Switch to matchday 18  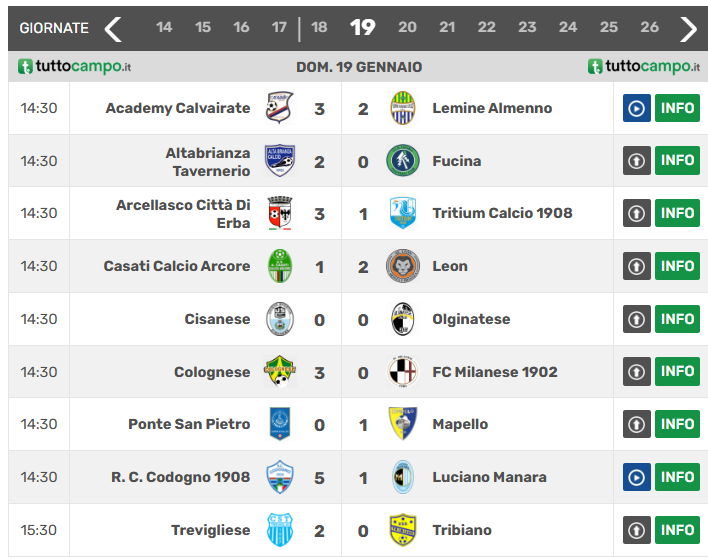[x=319, y=28]
